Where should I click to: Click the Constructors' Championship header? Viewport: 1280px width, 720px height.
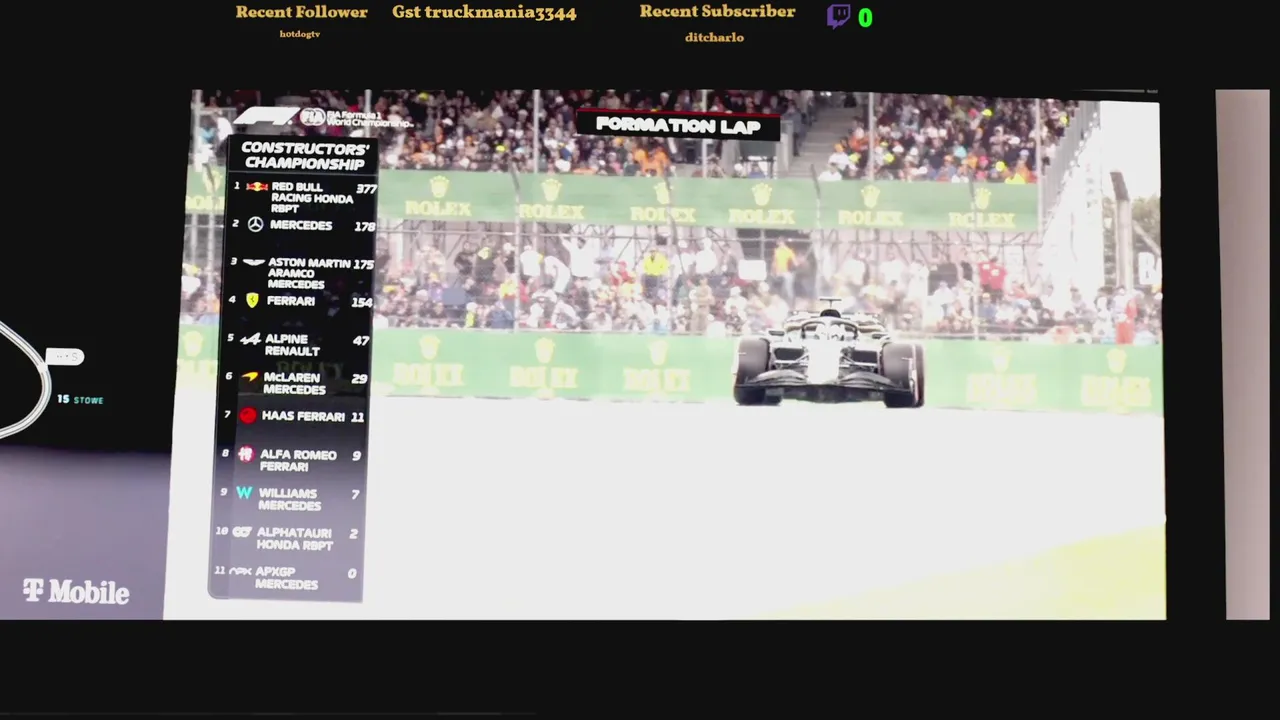(x=305, y=156)
